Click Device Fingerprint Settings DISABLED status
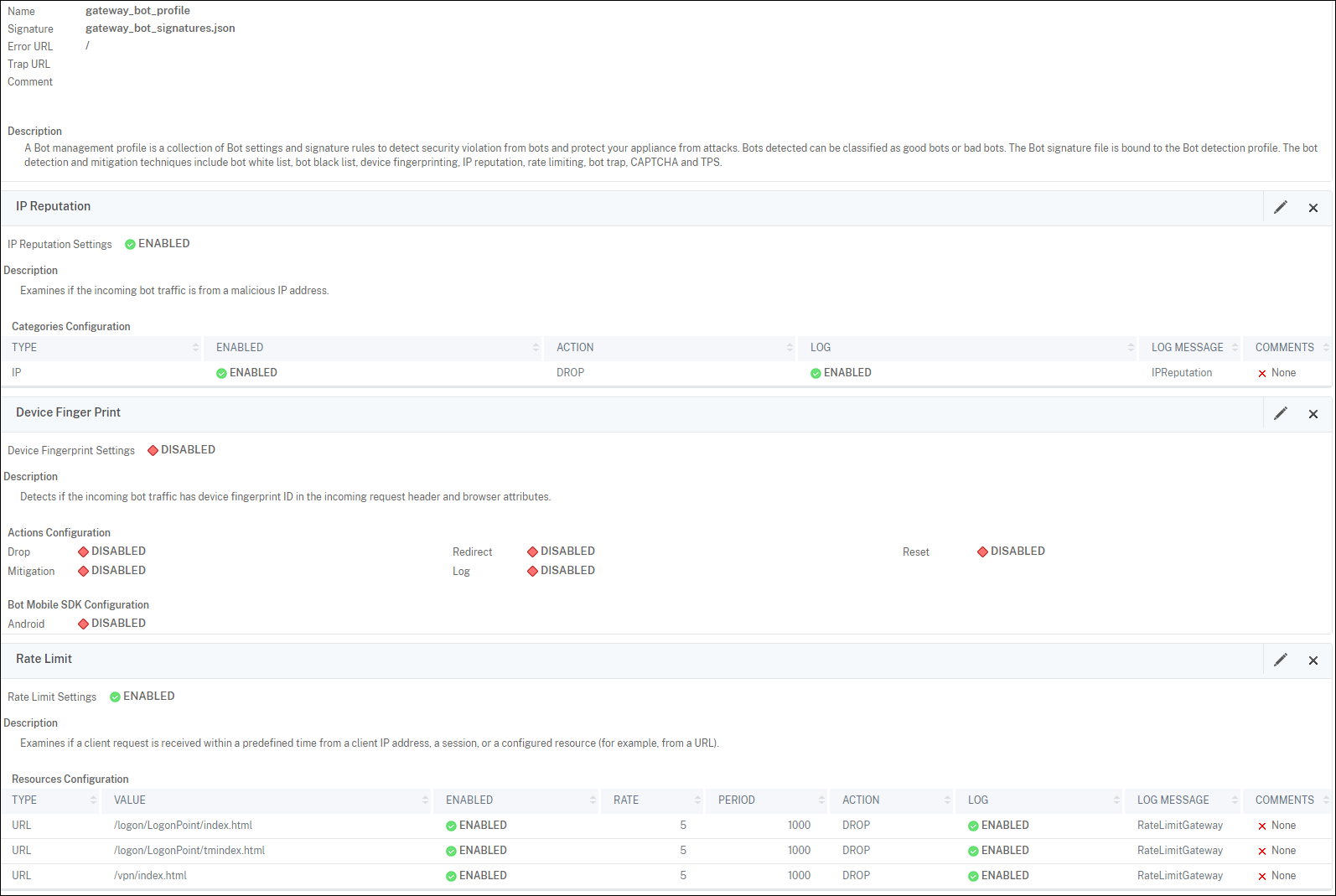The width and height of the screenshot is (1336, 896). coord(181,450)
